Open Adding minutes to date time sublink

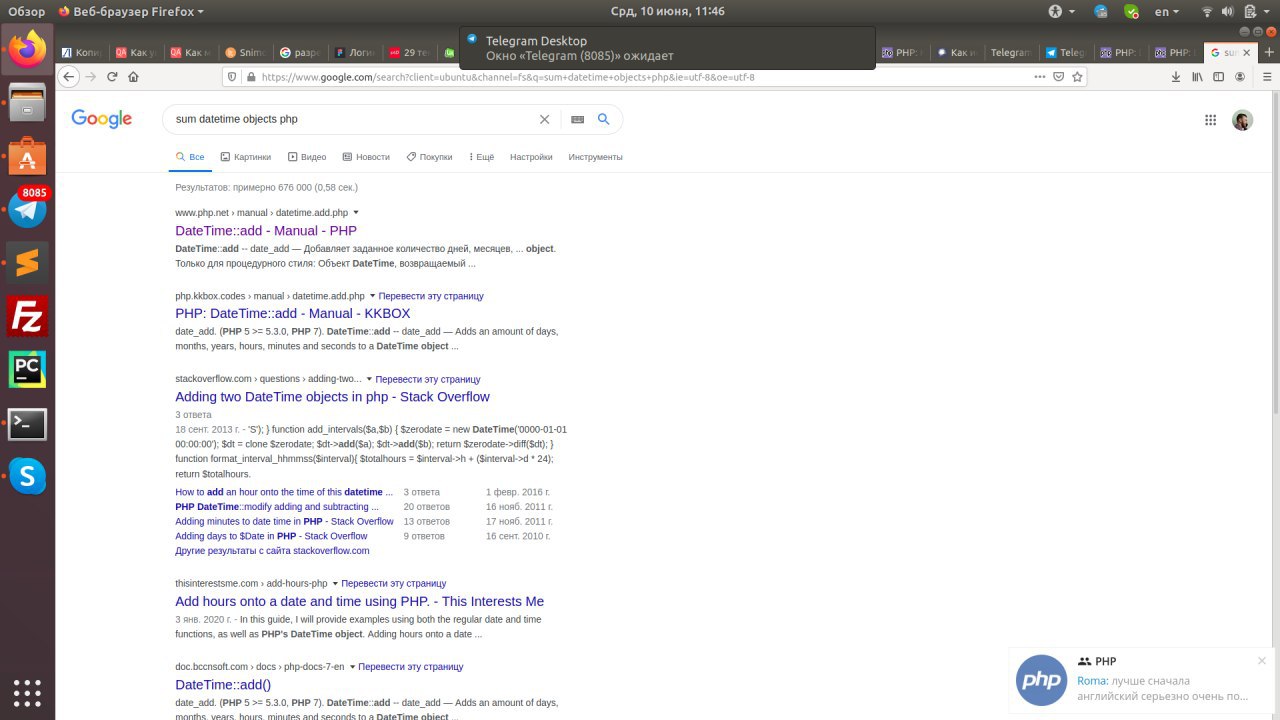click(284, 521)
